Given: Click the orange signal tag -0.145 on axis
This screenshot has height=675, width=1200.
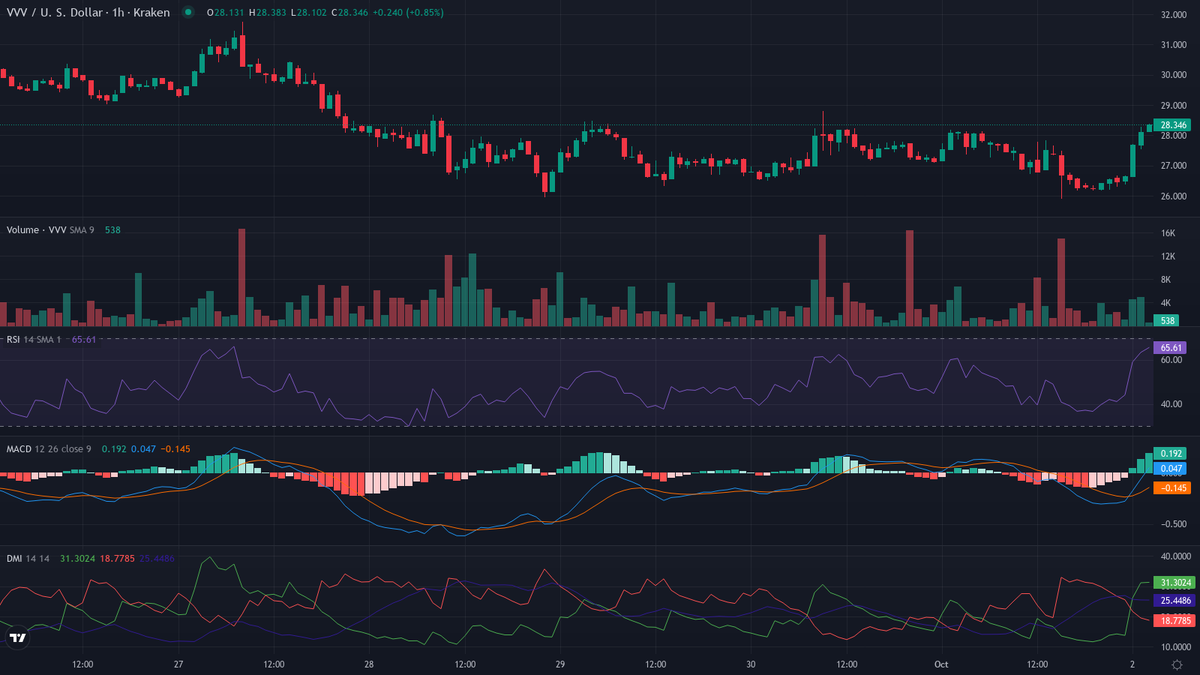Looking at the screenshot, I should [x=1170, y=488].
